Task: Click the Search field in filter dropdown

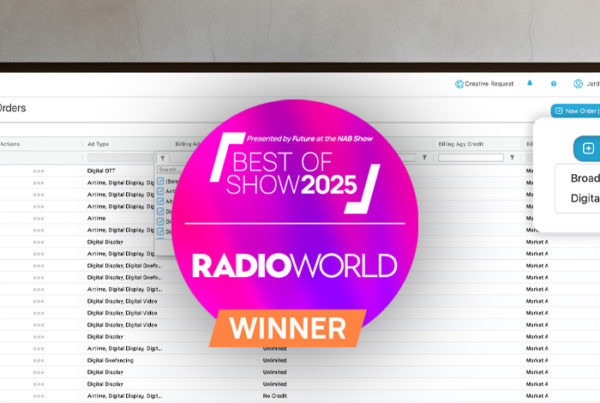Action: [167, 170]
